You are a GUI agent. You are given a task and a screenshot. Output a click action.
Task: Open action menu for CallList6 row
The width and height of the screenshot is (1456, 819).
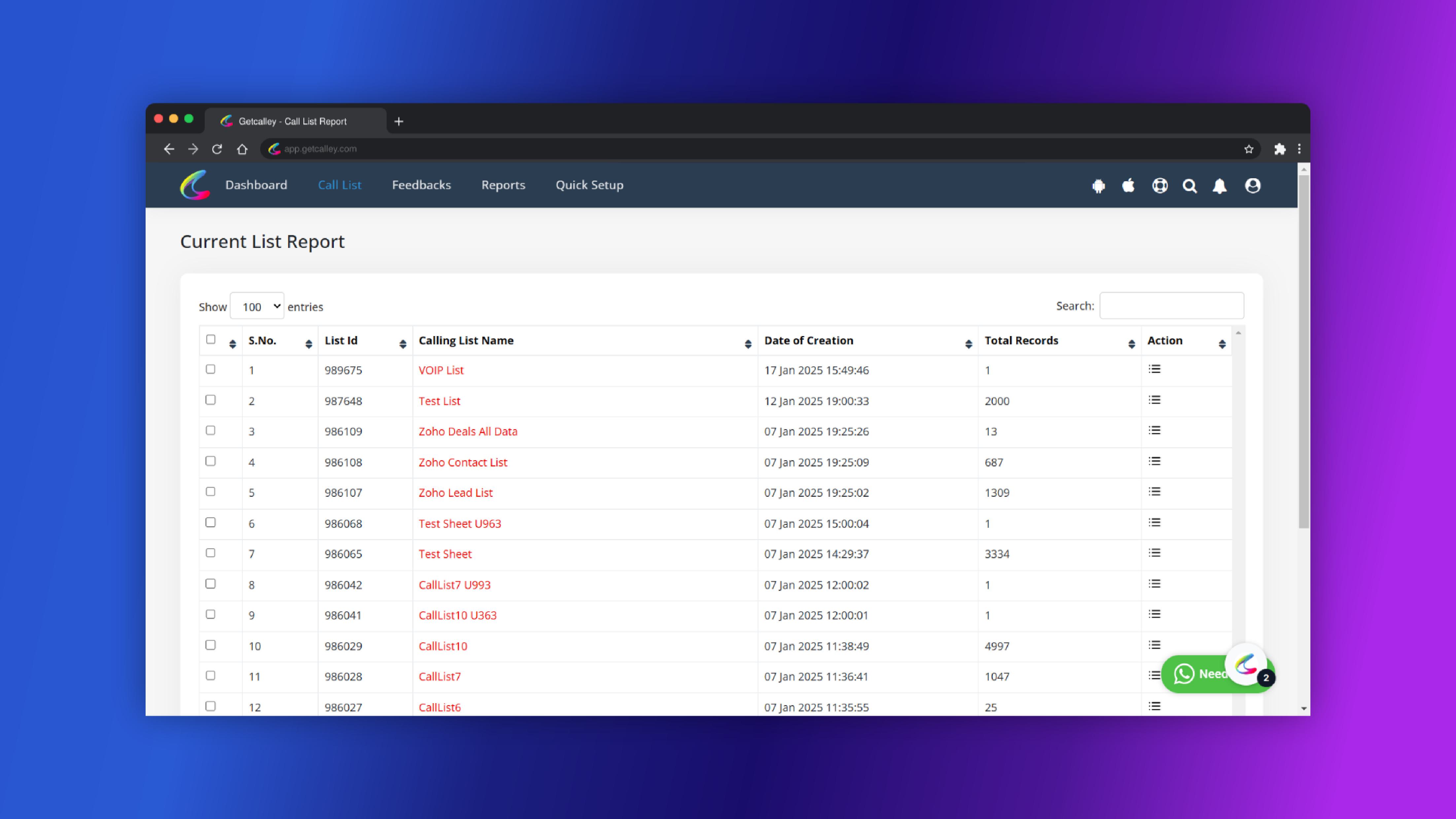1155,706
